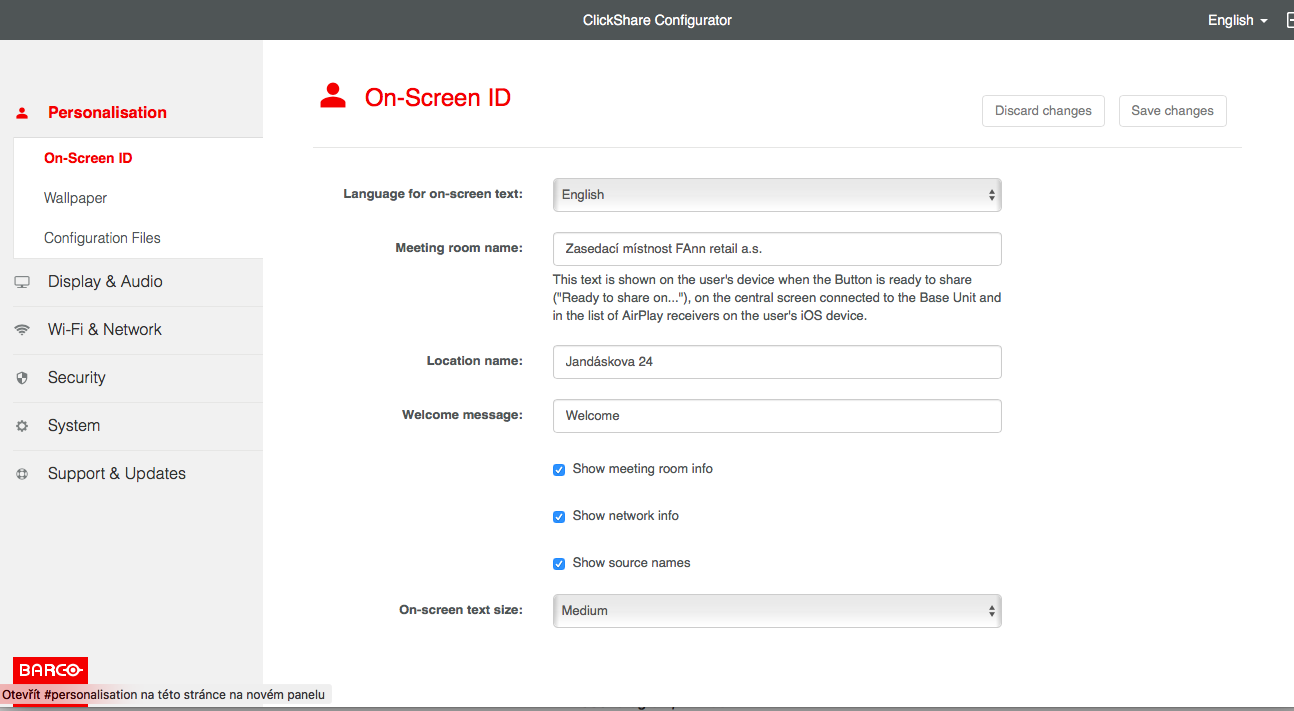Click the logout icon at top right
Viewport: 1294px width, 711px height.
pyautogui.click(x=1288, y=20)
